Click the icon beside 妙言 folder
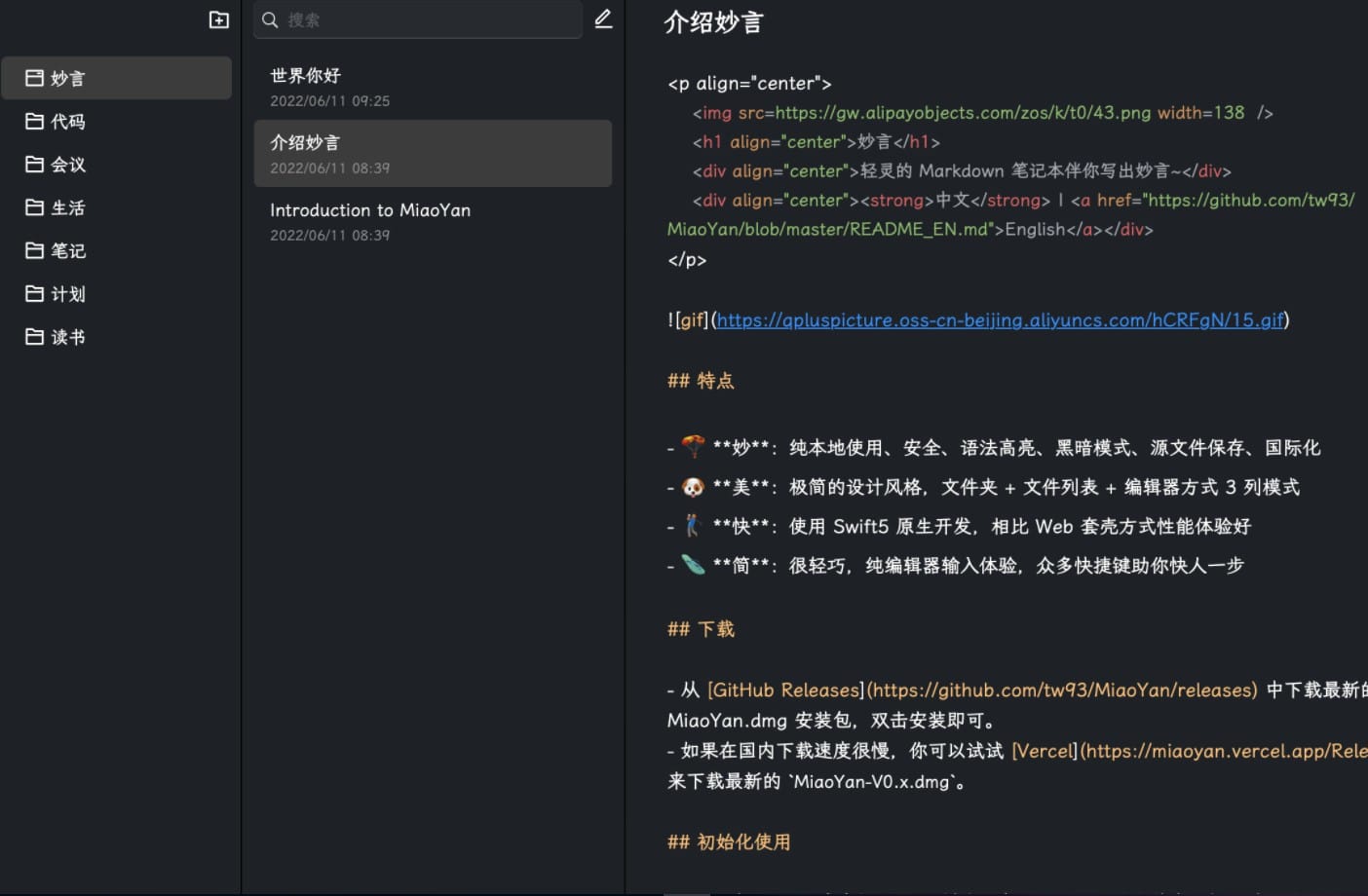This screenshot has width=1368, height=896. [34, 78]
